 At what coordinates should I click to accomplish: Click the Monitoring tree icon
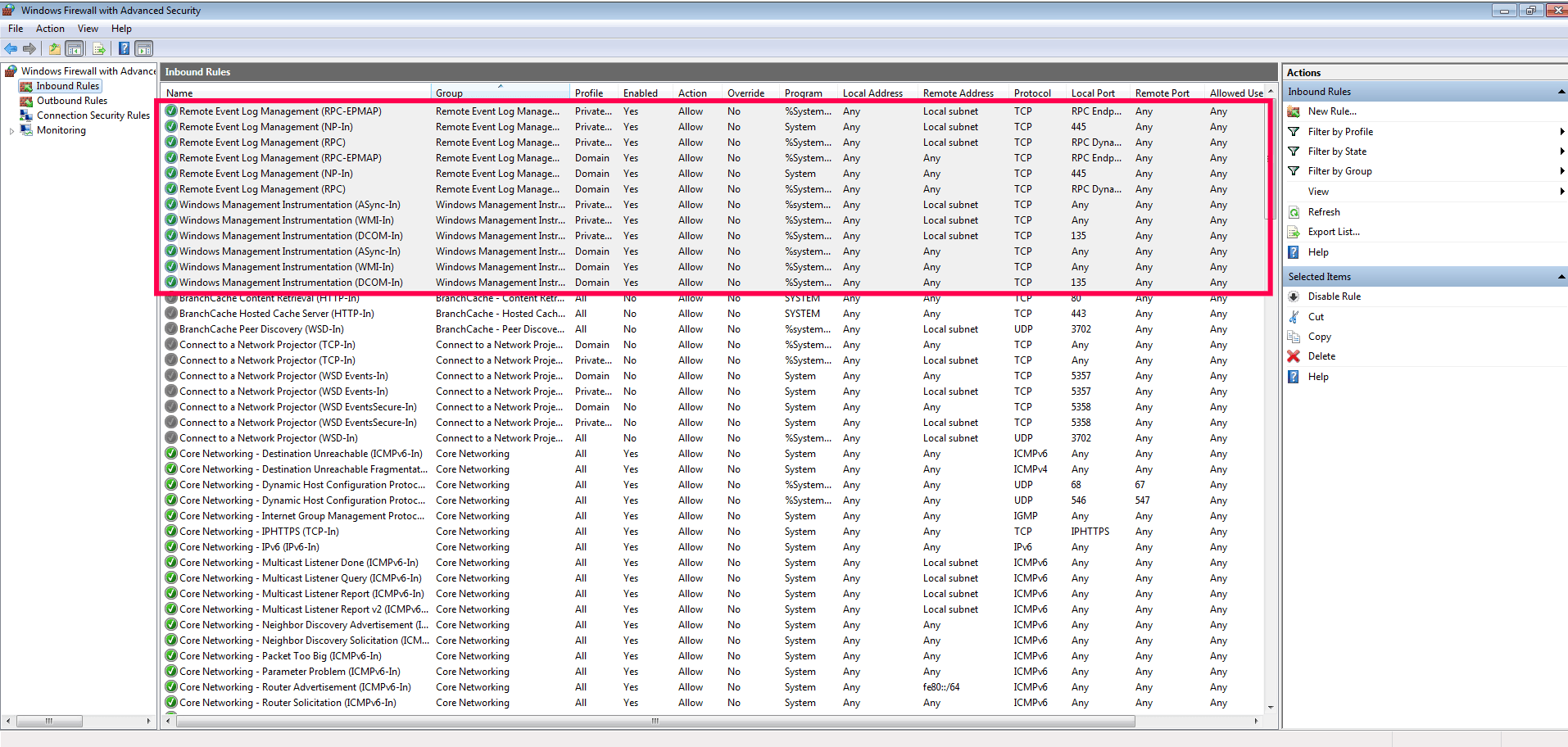click(26, 130)
